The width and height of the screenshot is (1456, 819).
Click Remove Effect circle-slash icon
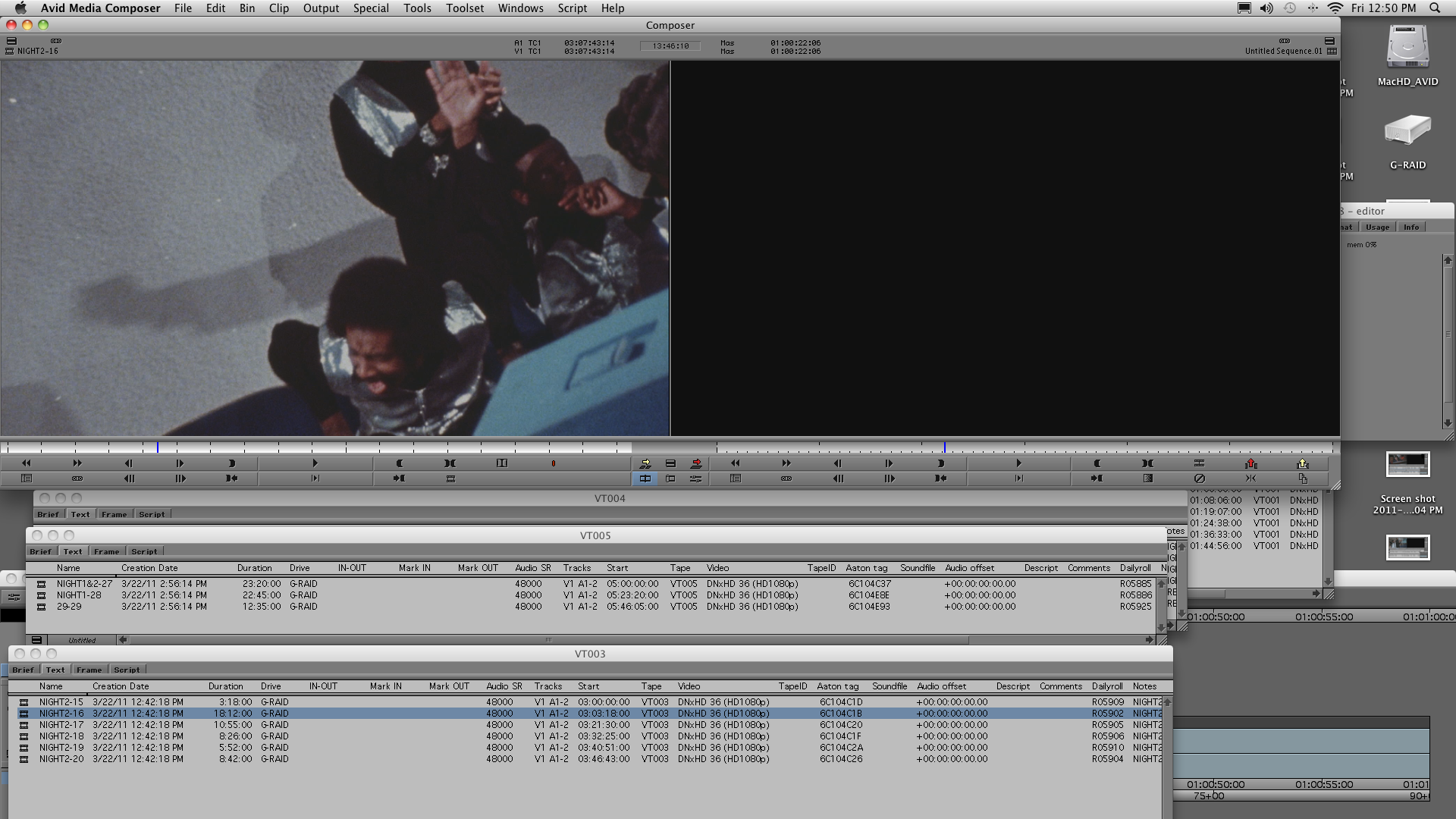tap(1199, 479)
